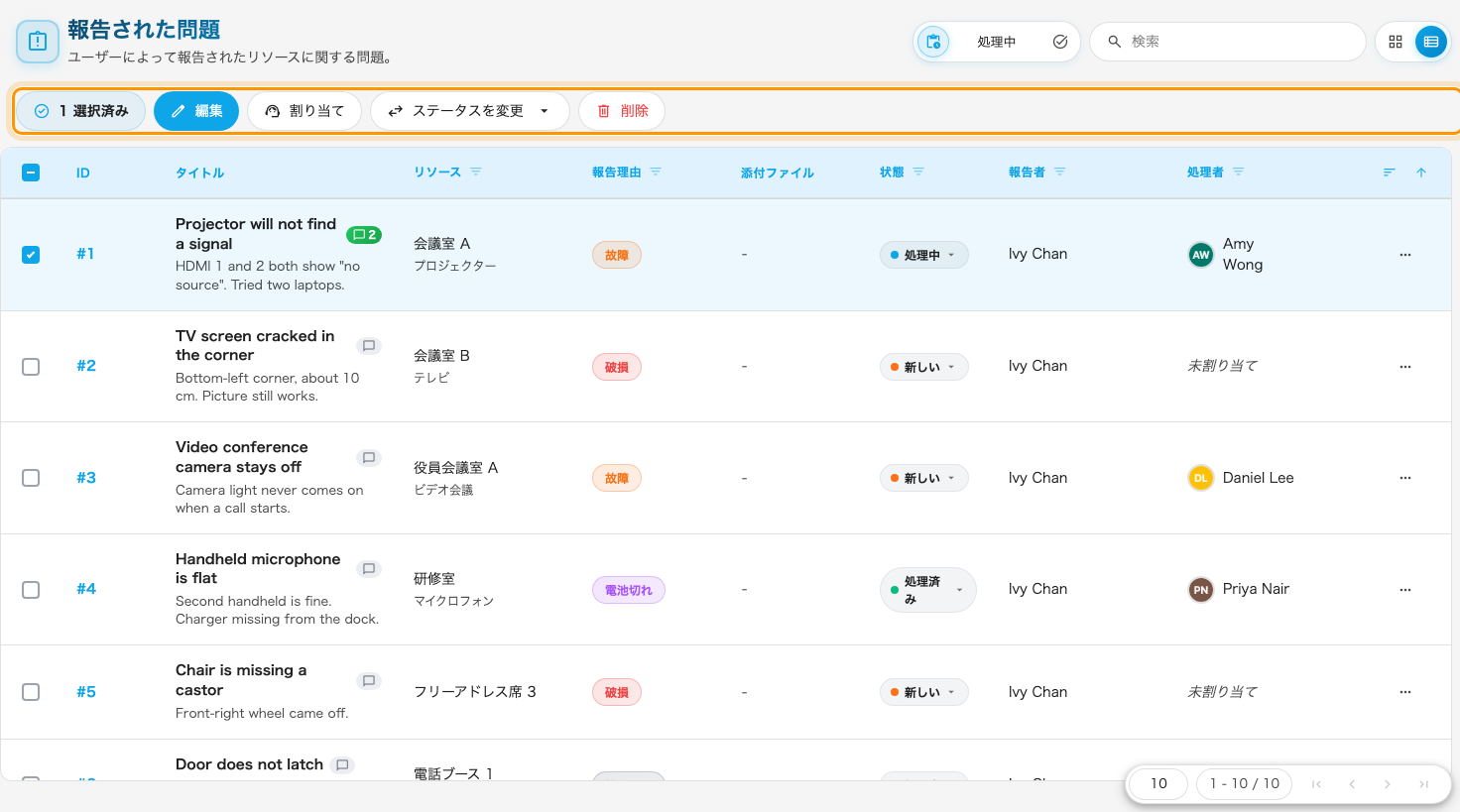
Task: Click the 電池切れ tag on issue #4
Action: click(x=629, y=590)
